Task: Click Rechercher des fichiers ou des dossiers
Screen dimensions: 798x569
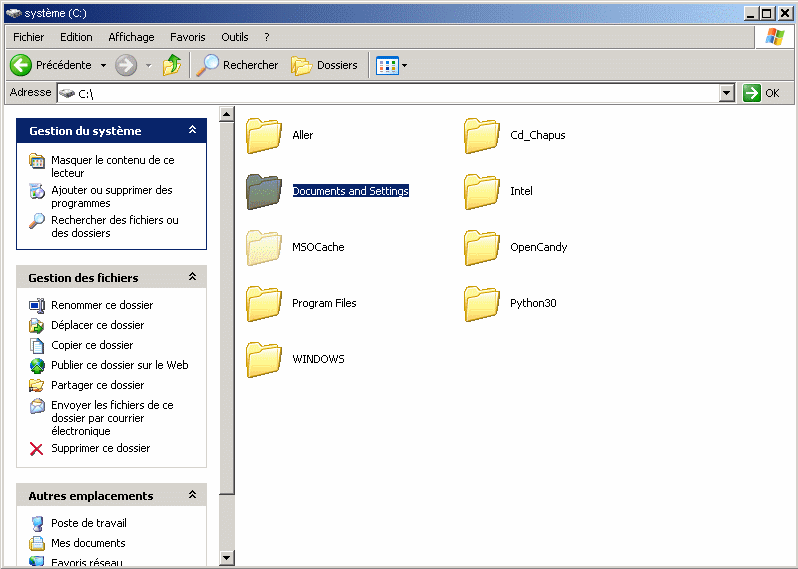Action: (x=115, y=226)
